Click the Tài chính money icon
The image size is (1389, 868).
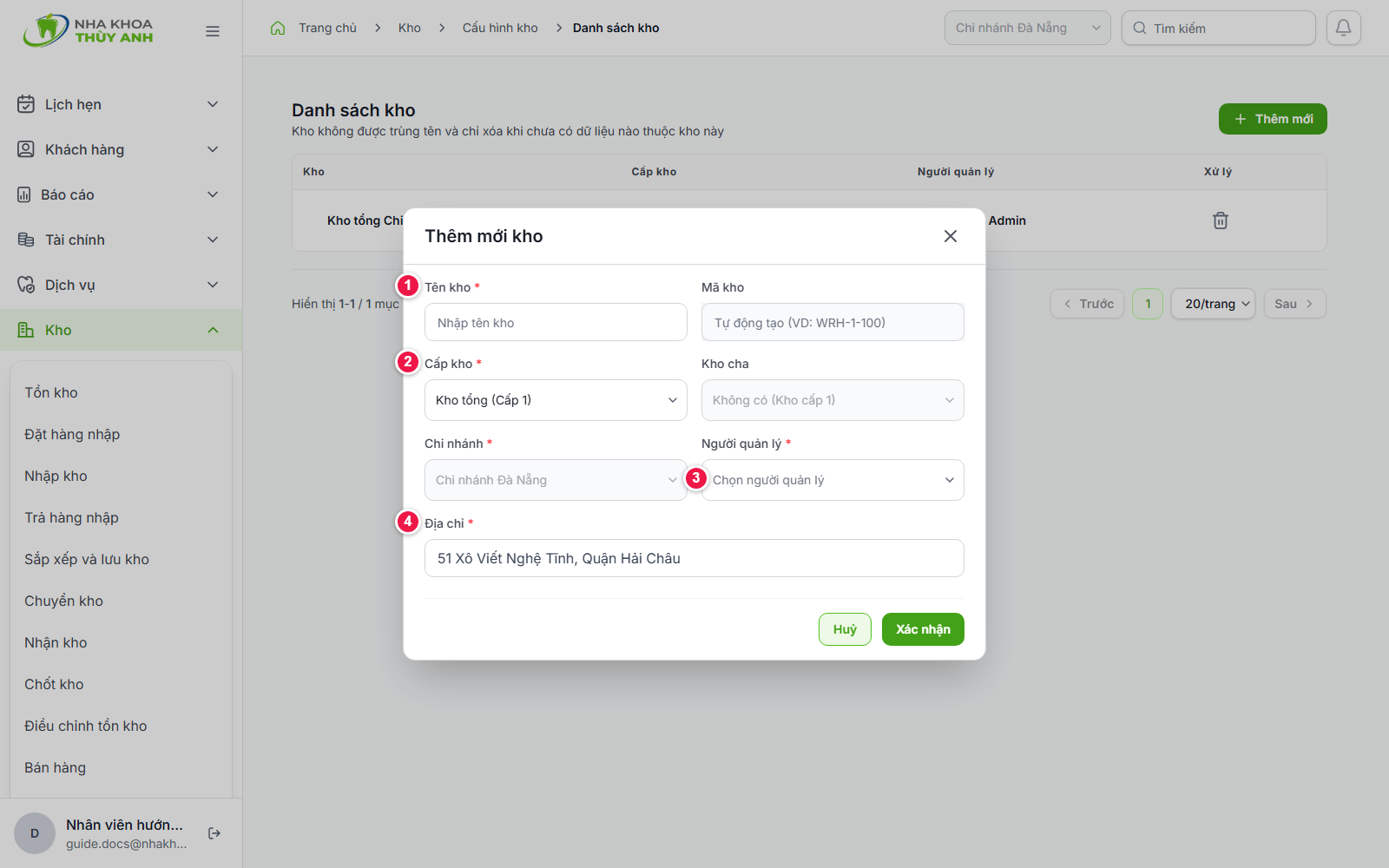[26, 240]
